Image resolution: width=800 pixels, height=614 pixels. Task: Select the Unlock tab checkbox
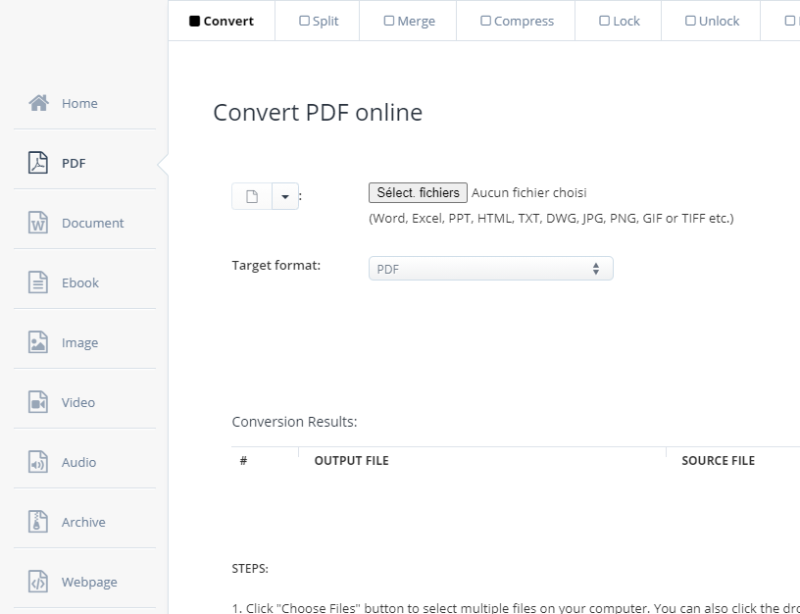pos(690,21)
